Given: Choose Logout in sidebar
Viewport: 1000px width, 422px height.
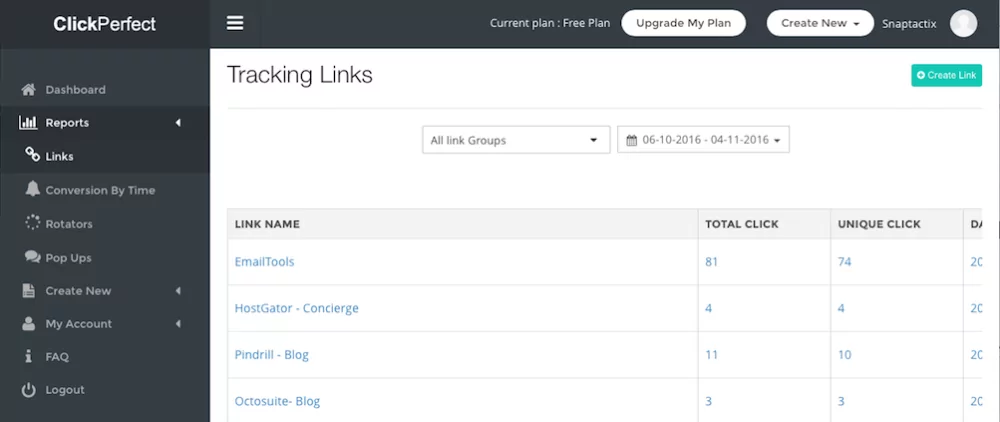Looking at the screenshot, I should [x=64, y=389].
